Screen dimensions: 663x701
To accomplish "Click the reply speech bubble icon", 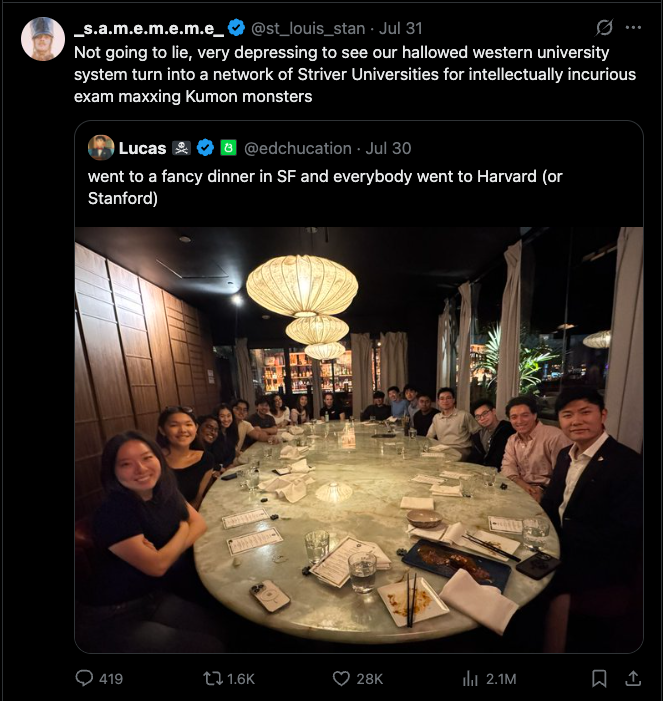I will coord(86,678).
